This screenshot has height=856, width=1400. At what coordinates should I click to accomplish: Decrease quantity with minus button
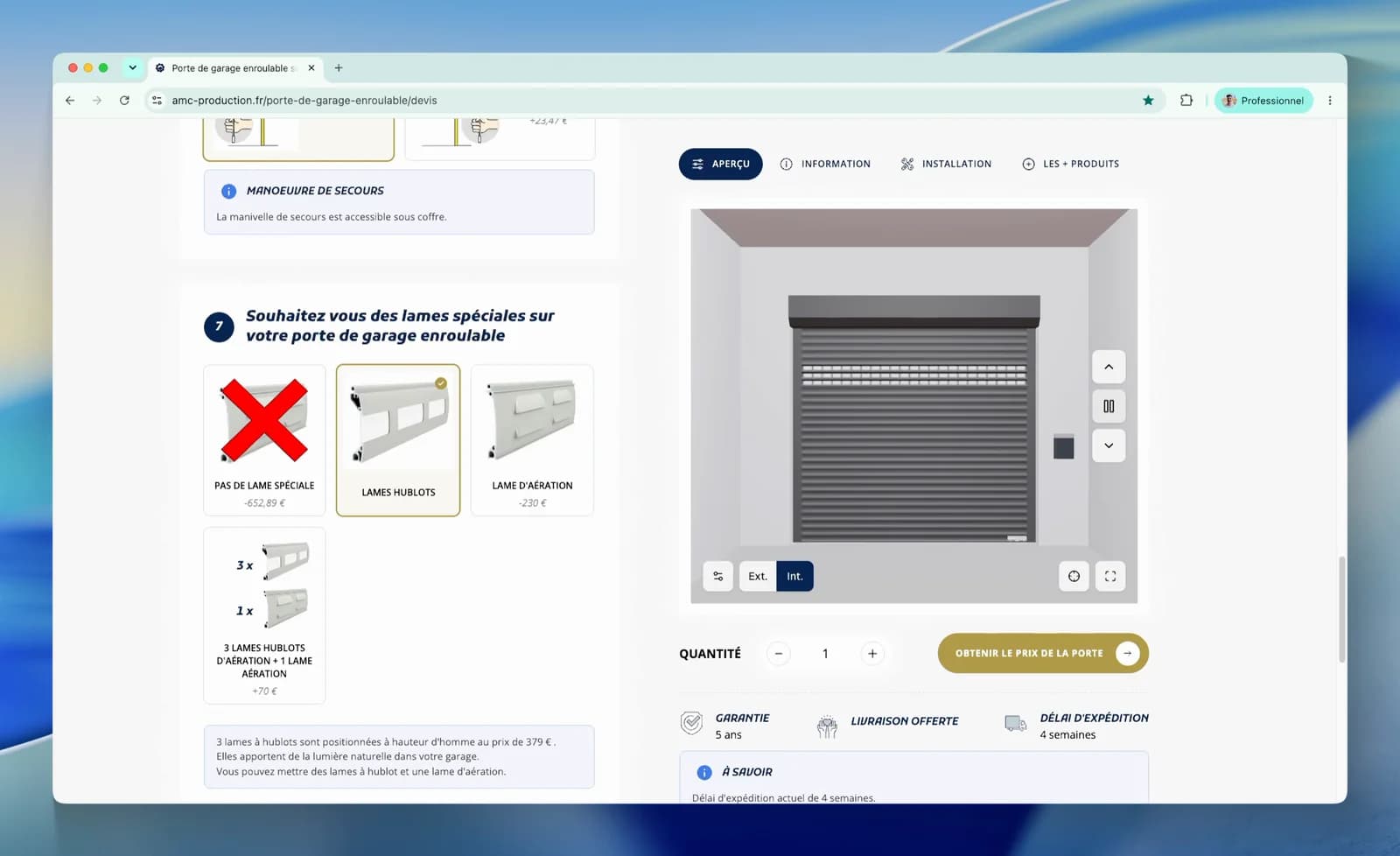click(x=779, y=654)
